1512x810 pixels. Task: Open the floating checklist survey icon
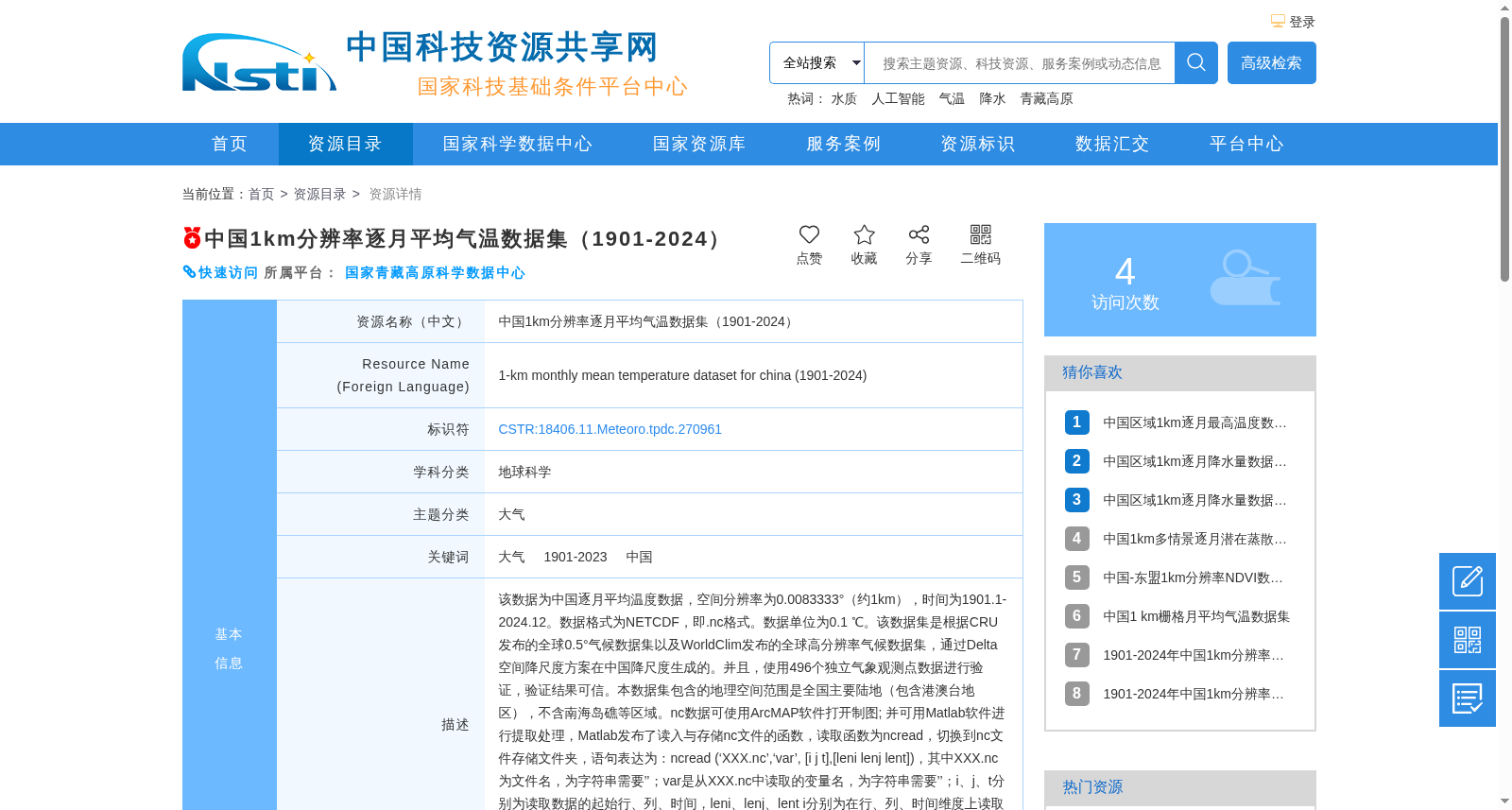tap(1468, 698)
